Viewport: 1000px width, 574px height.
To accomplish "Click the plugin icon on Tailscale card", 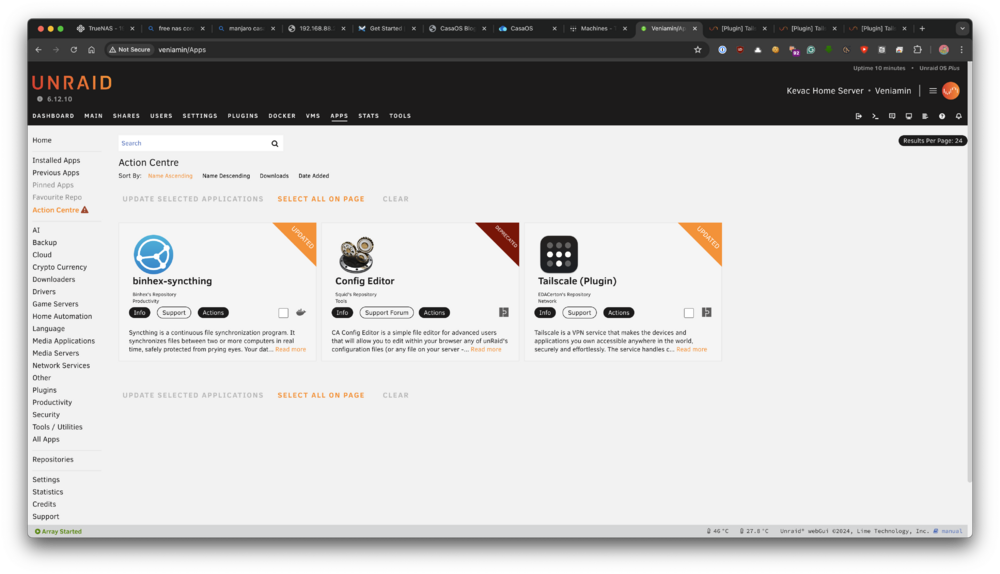I will [x=707, y=313].
